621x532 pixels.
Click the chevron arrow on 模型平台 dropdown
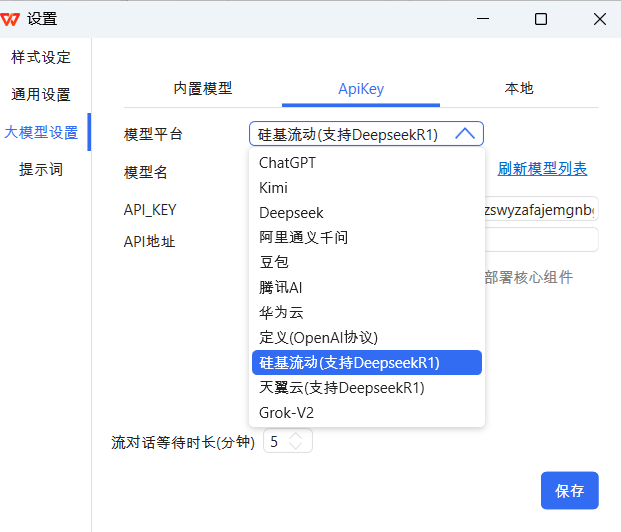point(465,133)
